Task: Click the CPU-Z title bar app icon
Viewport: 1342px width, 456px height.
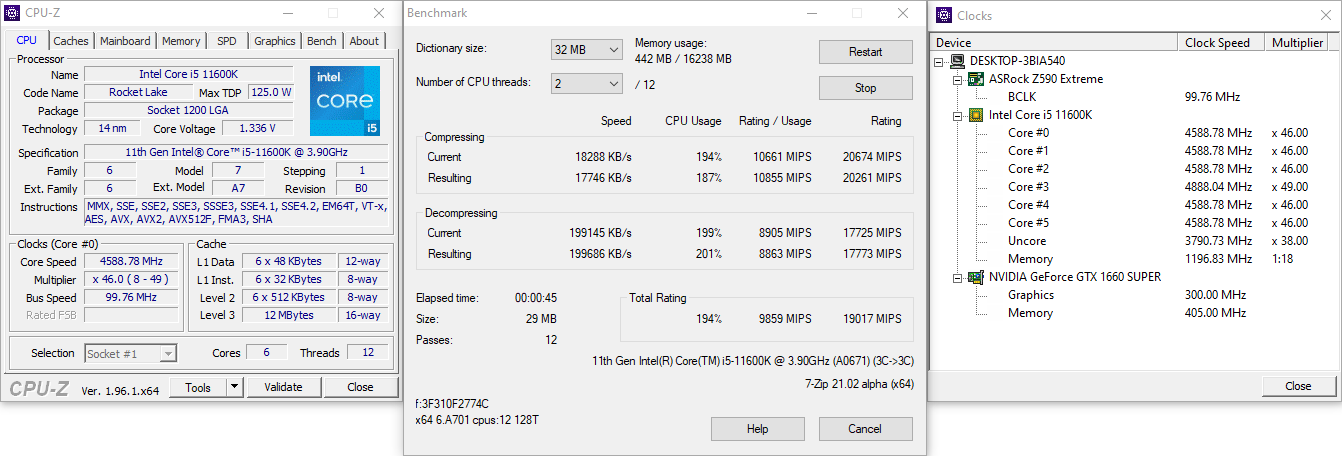Action: pos(11,13)
